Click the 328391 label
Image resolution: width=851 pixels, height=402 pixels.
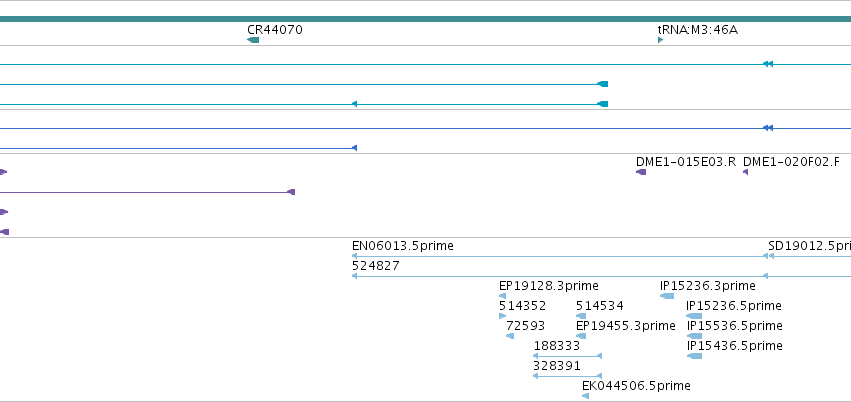click(557, 366)
